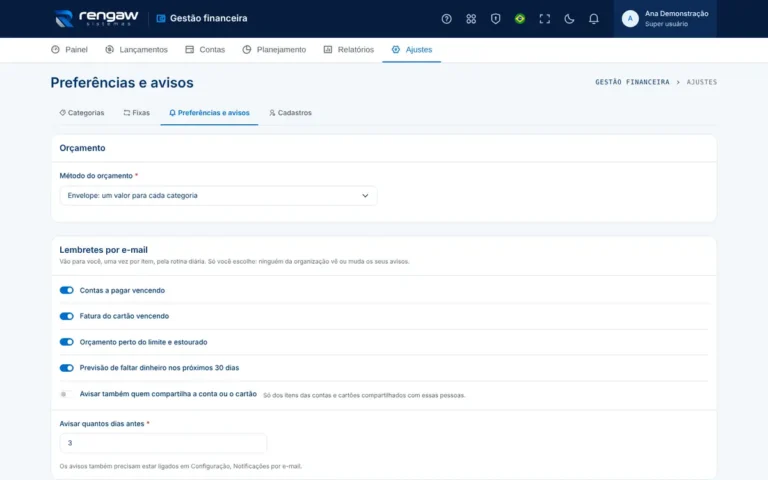Viewport: 768px width, 480px height.
Task: Toggle Previsão de faltar dinheiro switch
Action: point(67,368)
